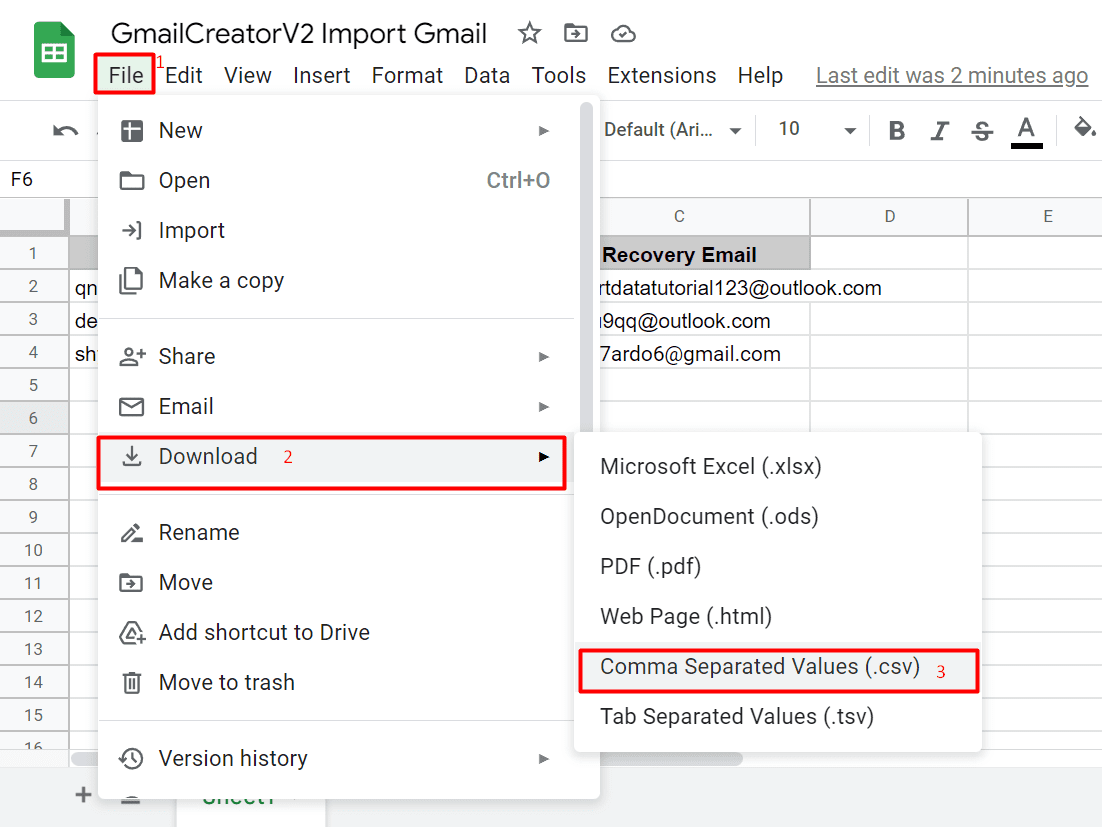
Task: Apply bold formatting
Action: click(x=897, y=131)
